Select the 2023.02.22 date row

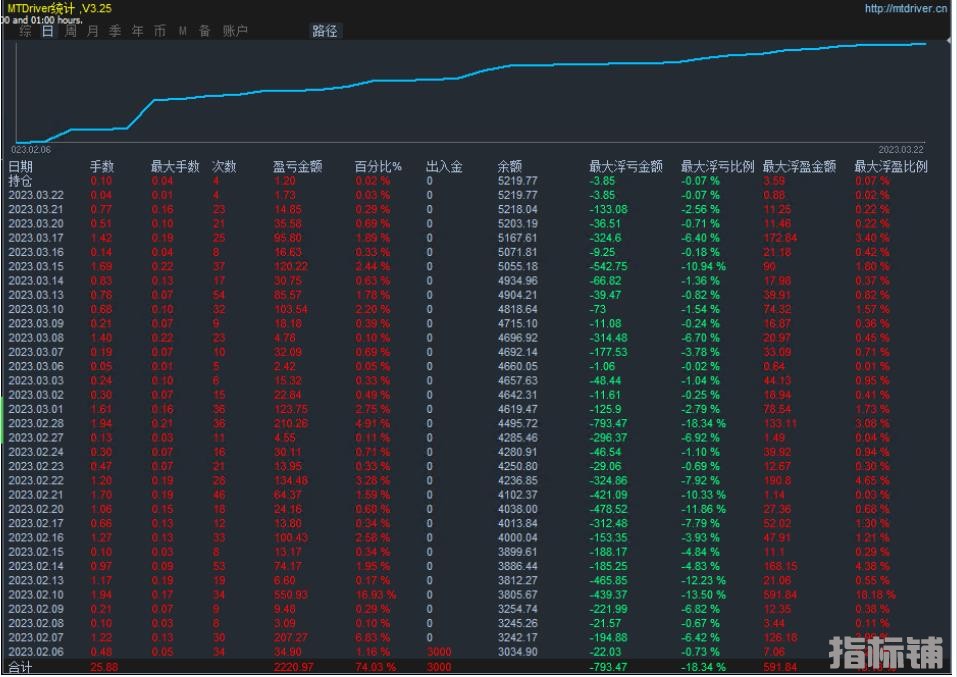point(36,480)
